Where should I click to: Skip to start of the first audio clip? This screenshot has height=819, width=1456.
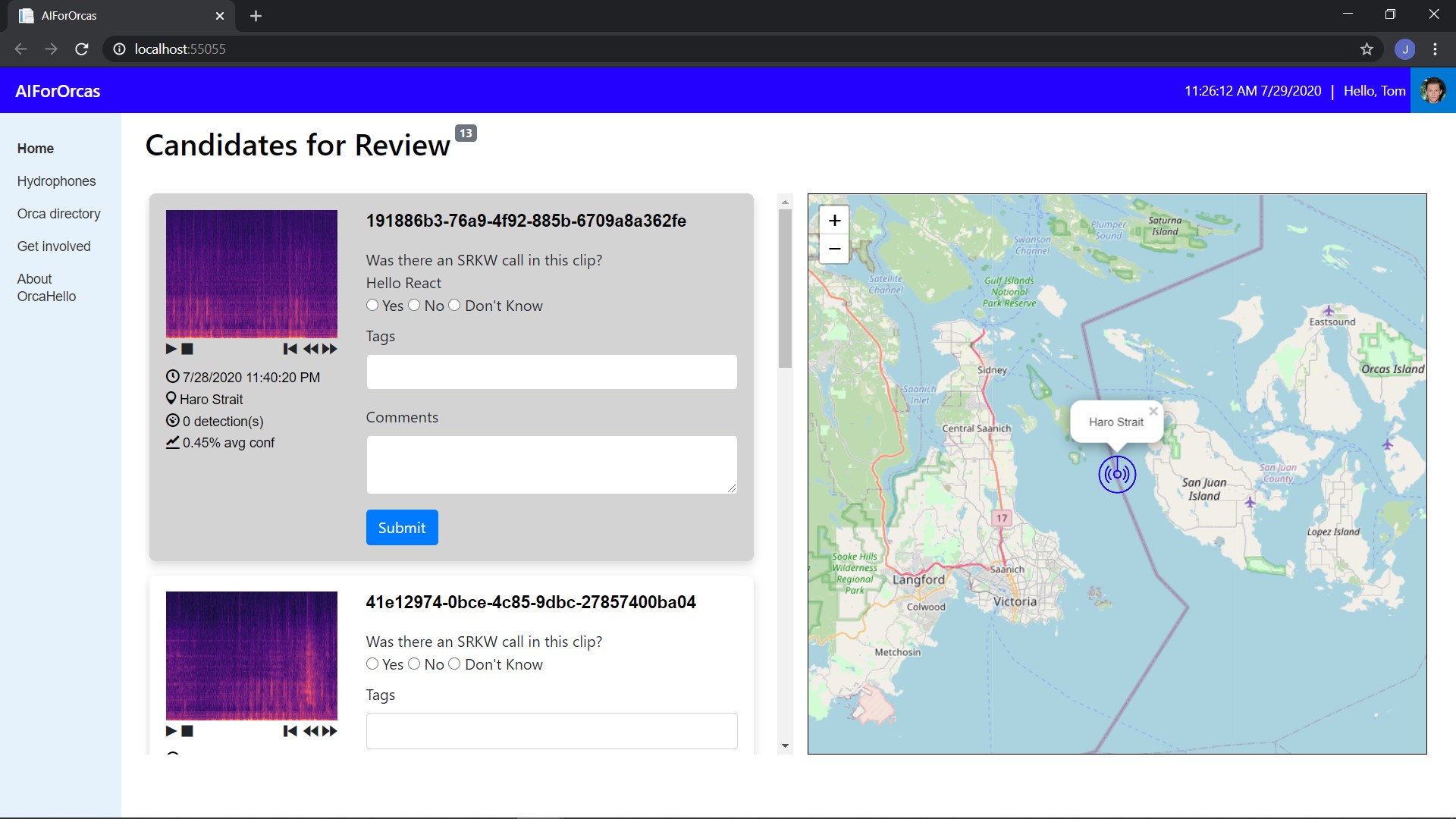click(290, 349)
